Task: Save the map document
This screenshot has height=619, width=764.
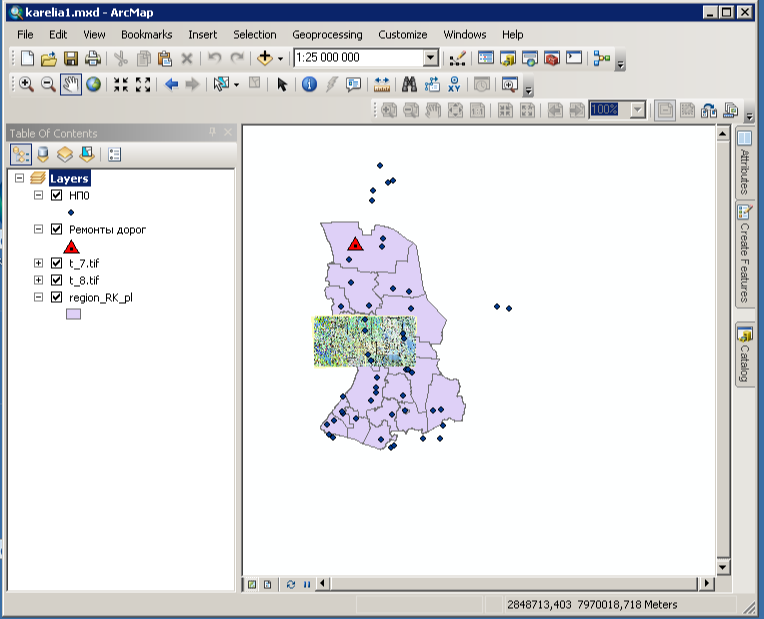Action: [71, 59]
